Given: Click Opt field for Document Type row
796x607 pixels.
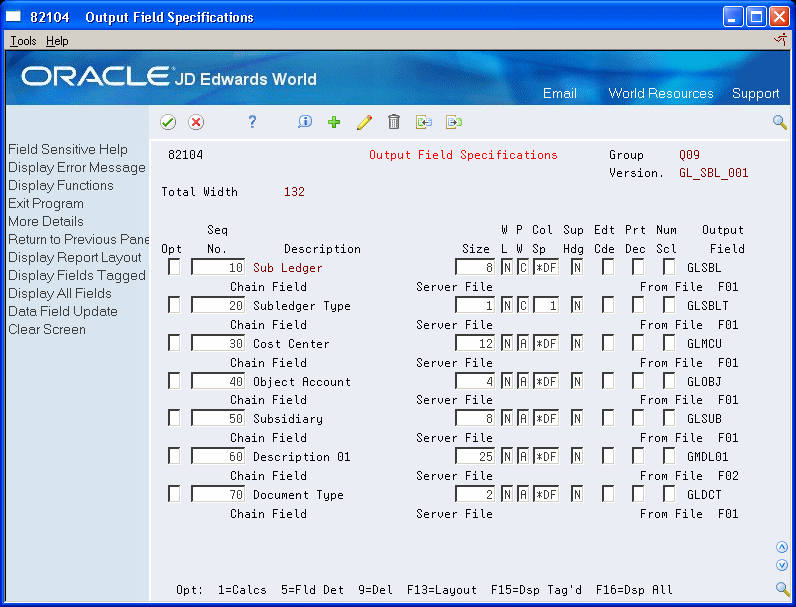Looking at the screenshot, I should [x=174, y=494].
